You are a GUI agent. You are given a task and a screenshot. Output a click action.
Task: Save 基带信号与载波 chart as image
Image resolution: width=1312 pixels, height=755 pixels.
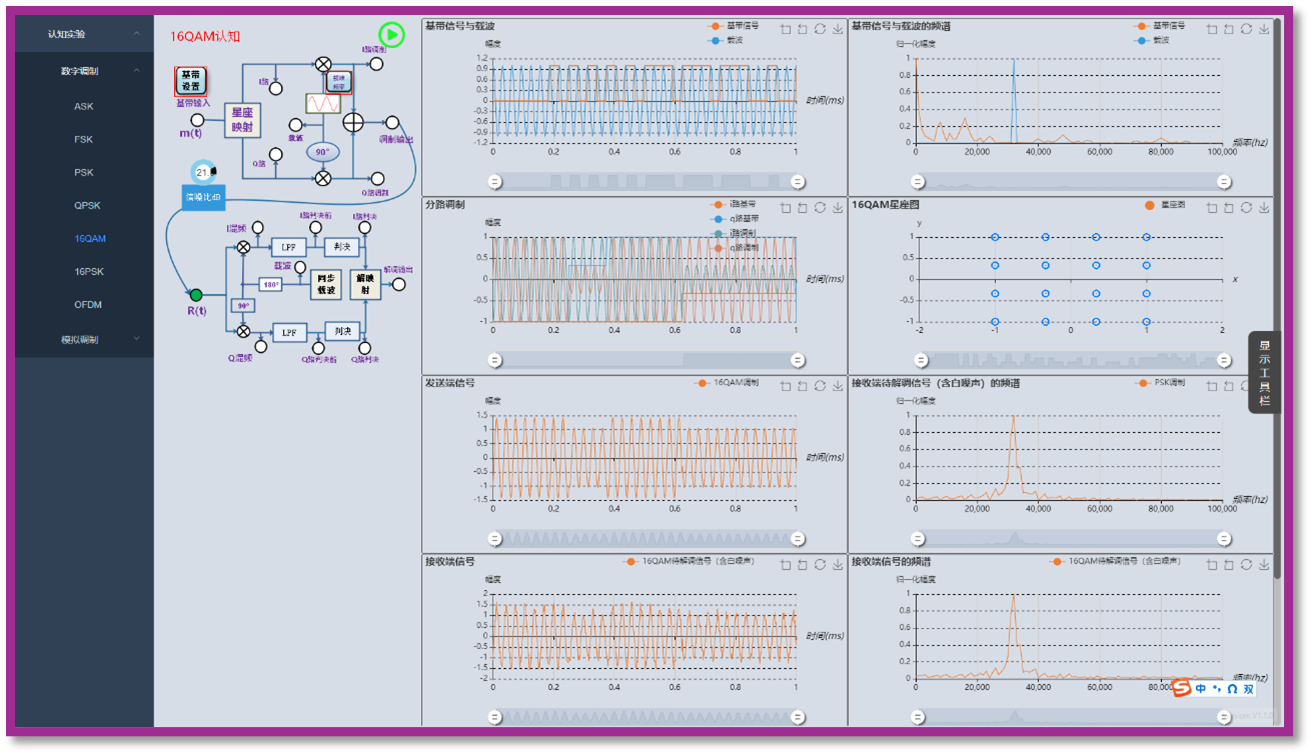pos(838,29)
